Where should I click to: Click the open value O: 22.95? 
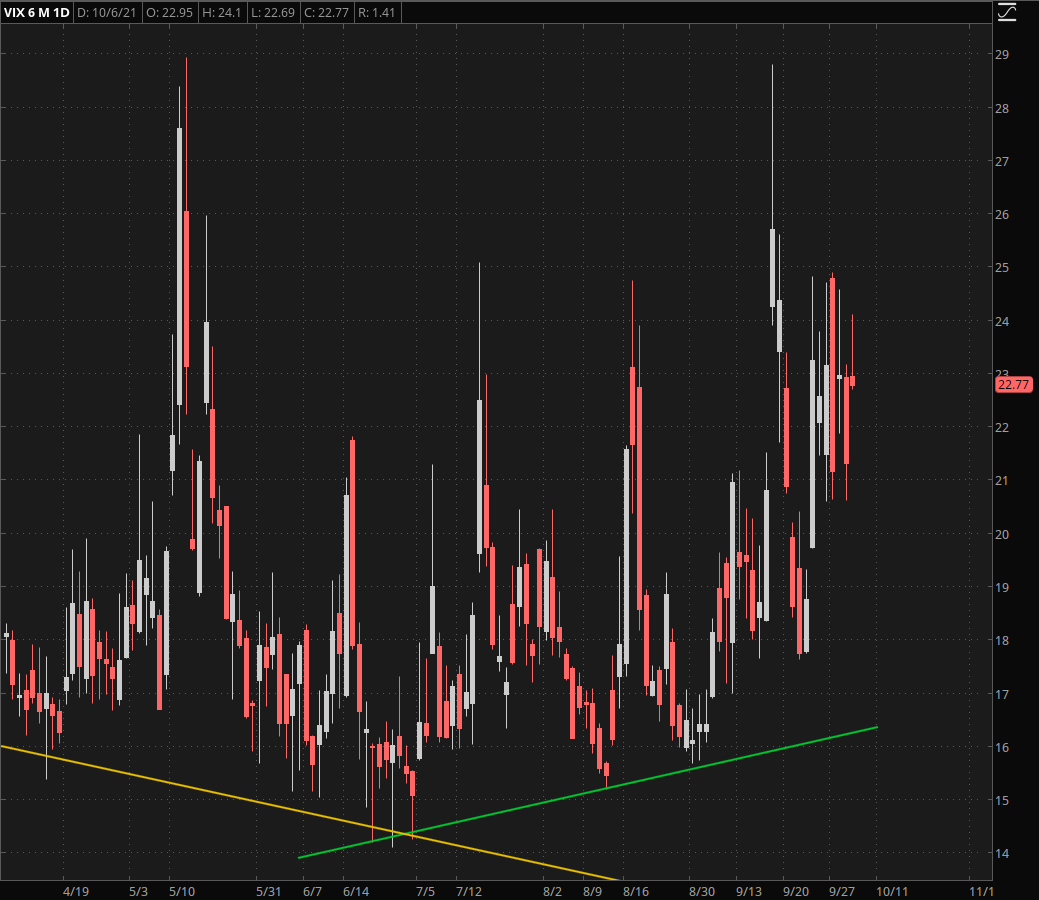tap(169, 13)
